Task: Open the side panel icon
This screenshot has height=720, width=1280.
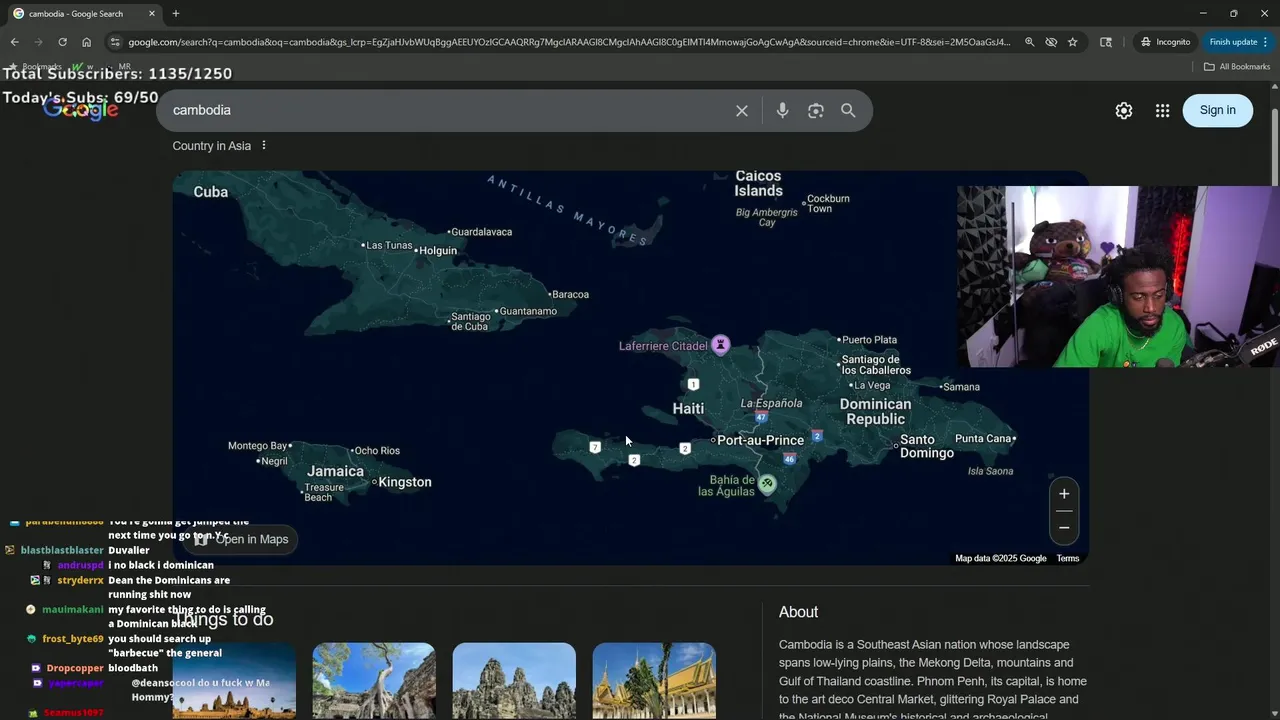Action: (x=1106, y=42)
